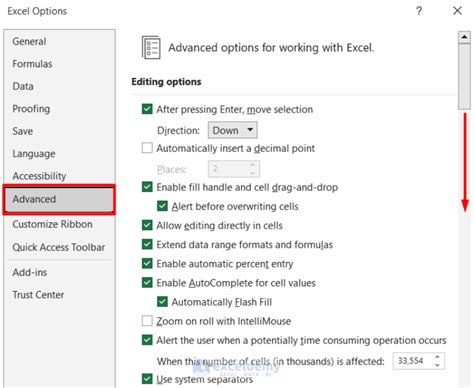Click the Advanced options header icon

click(151, 48)
